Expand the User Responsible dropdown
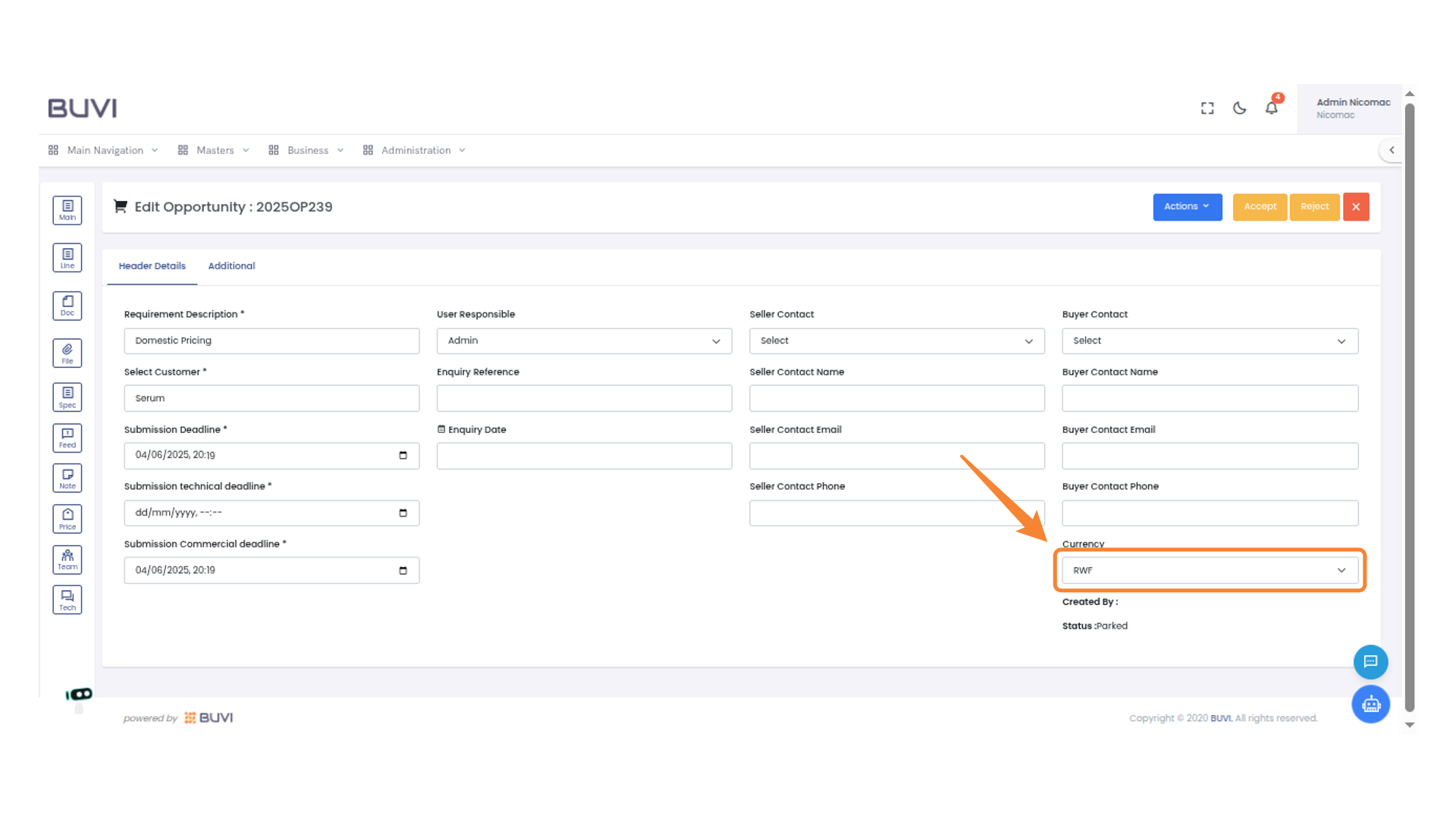This screenshot has width=1456, height=819. 584,340
